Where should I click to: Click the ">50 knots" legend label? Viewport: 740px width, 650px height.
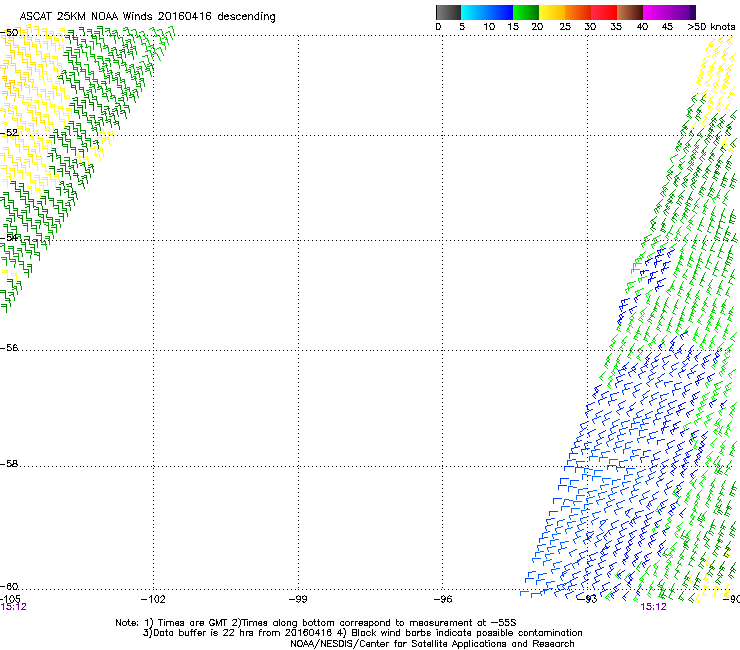(x=711, y=26)
